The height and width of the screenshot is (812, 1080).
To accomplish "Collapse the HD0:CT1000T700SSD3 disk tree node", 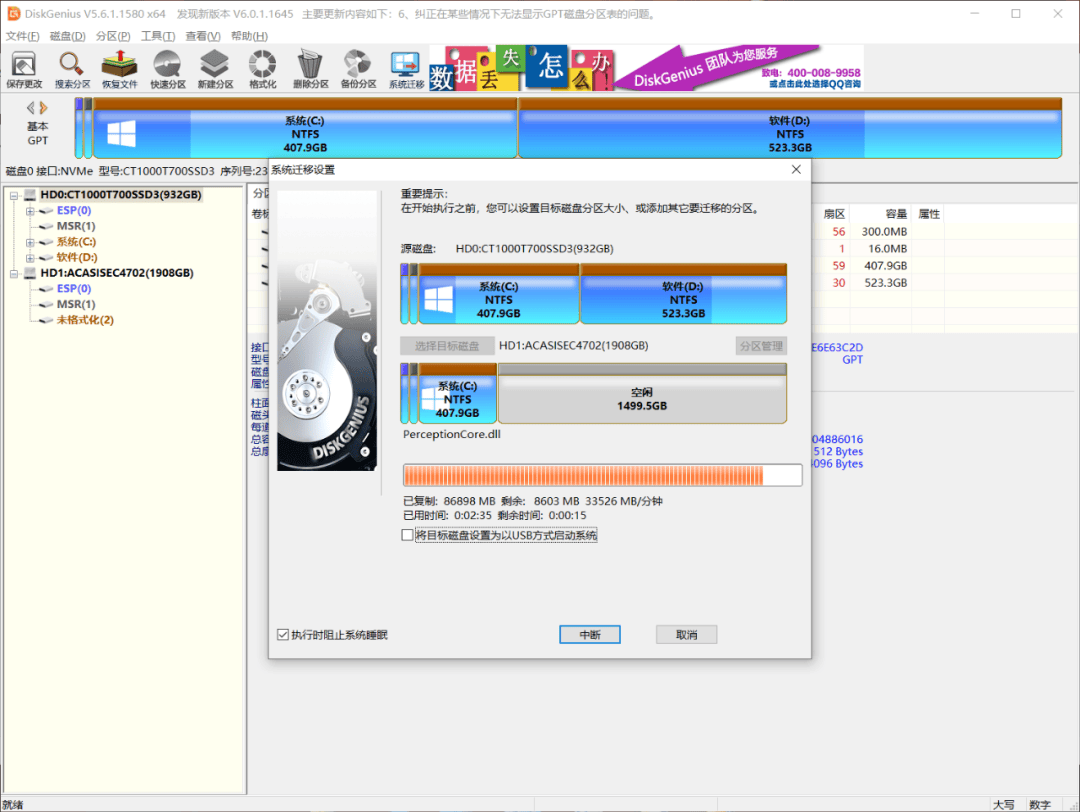I will click(x=15, y=195).
